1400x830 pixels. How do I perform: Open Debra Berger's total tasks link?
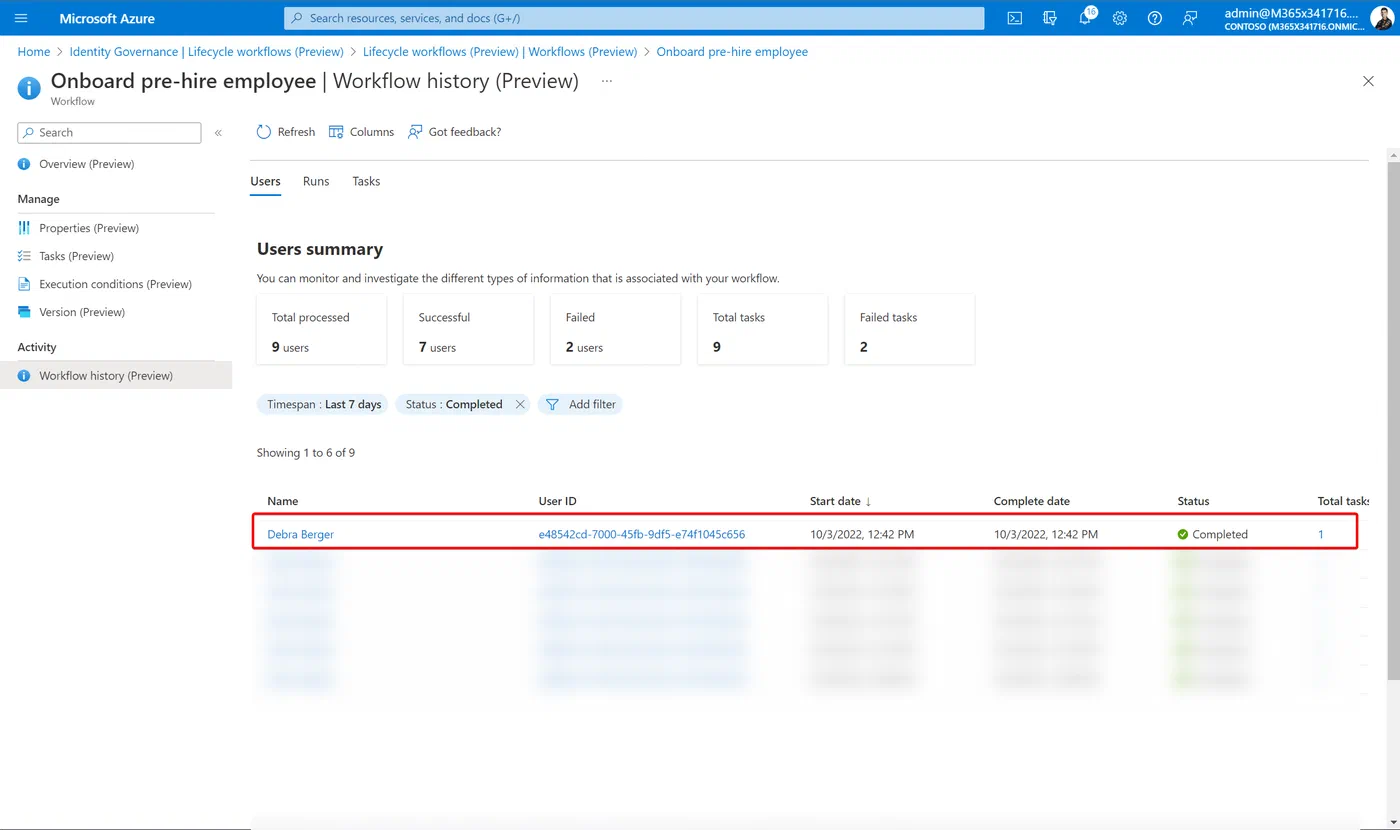pyautogui.click(x=1320, y=534)
